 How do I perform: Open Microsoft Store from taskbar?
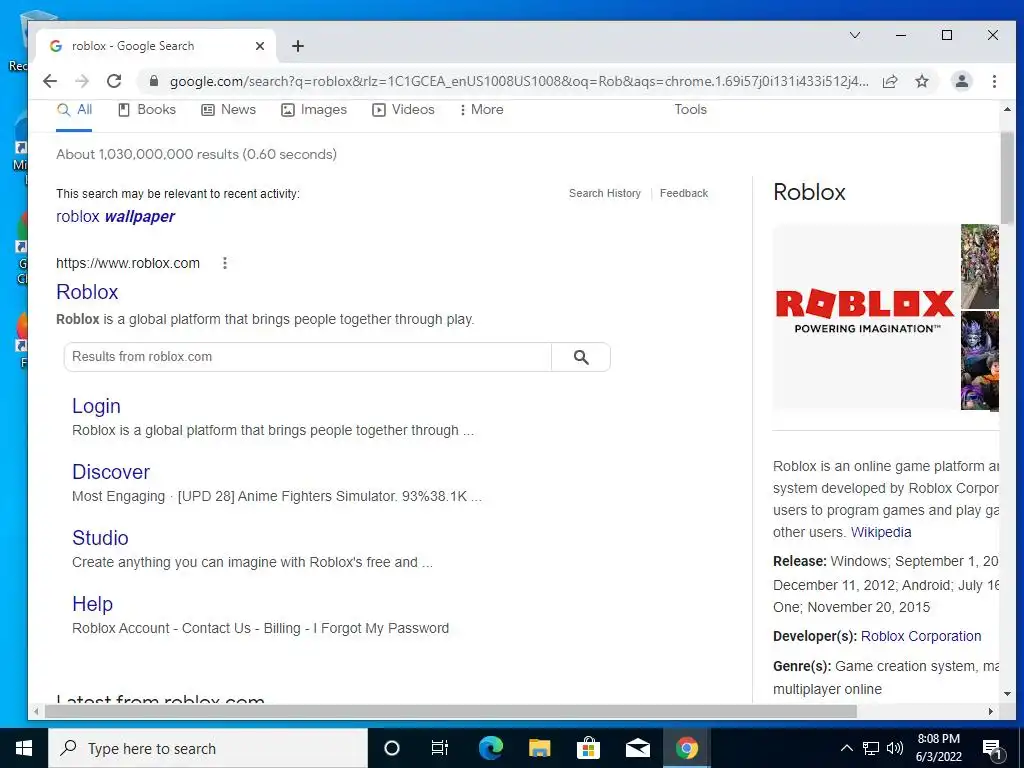588,748
